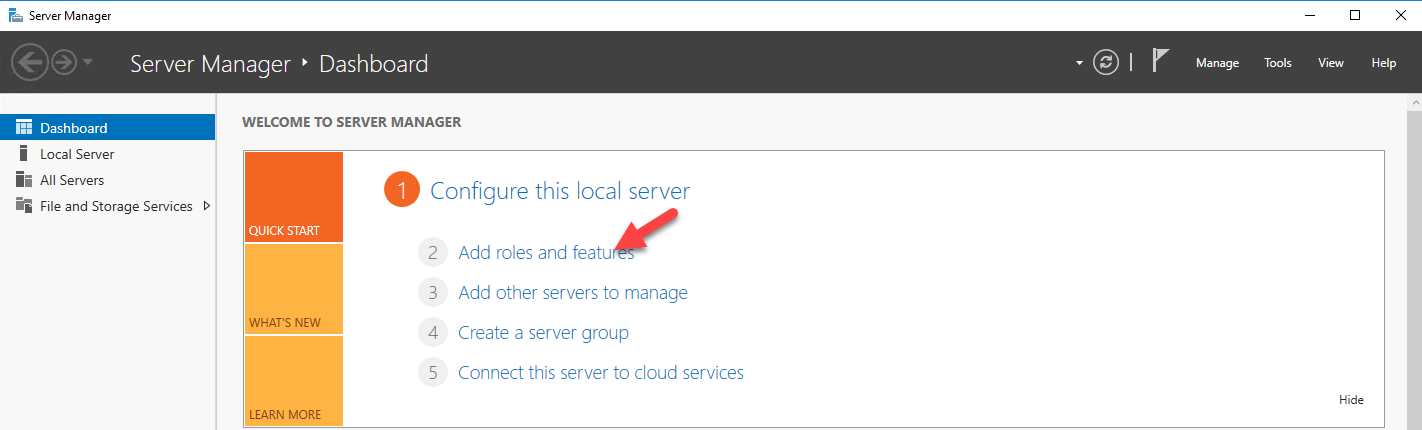Viewport: 1422px width, 430px height.
Task: Click the Dashboard grid icon
Action: coord(24,127)
